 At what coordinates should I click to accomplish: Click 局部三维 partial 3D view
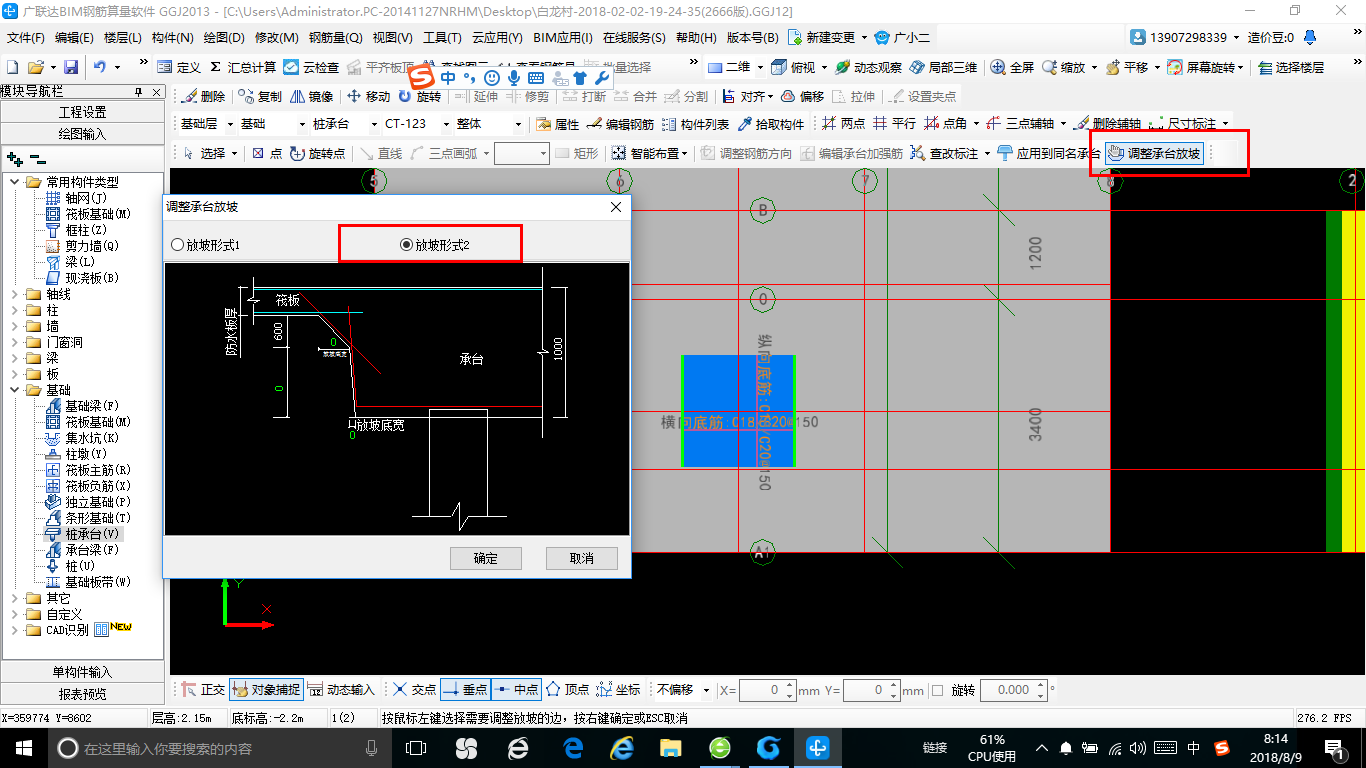click(x=943, y=67)
